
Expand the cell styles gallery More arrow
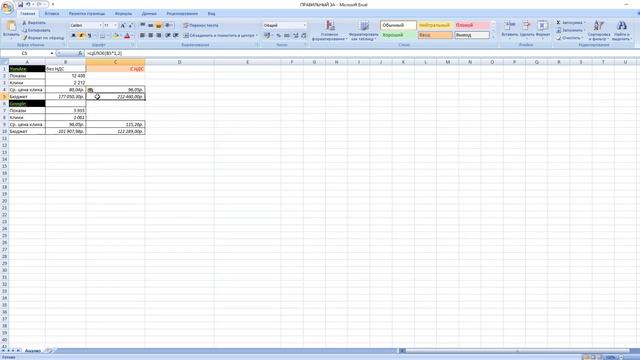tap(493, 38)
